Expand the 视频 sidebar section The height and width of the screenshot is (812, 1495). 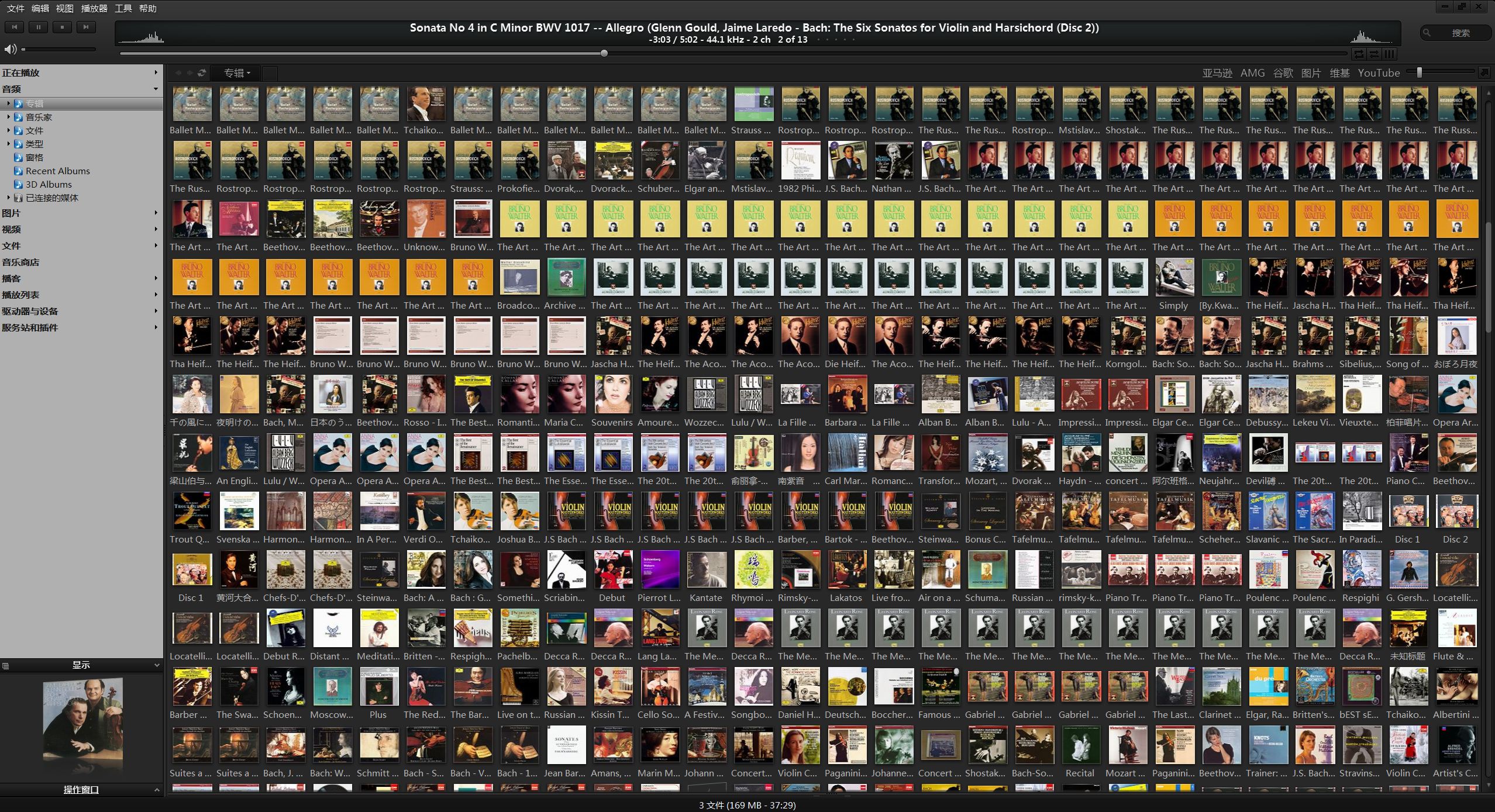point(81,229)
